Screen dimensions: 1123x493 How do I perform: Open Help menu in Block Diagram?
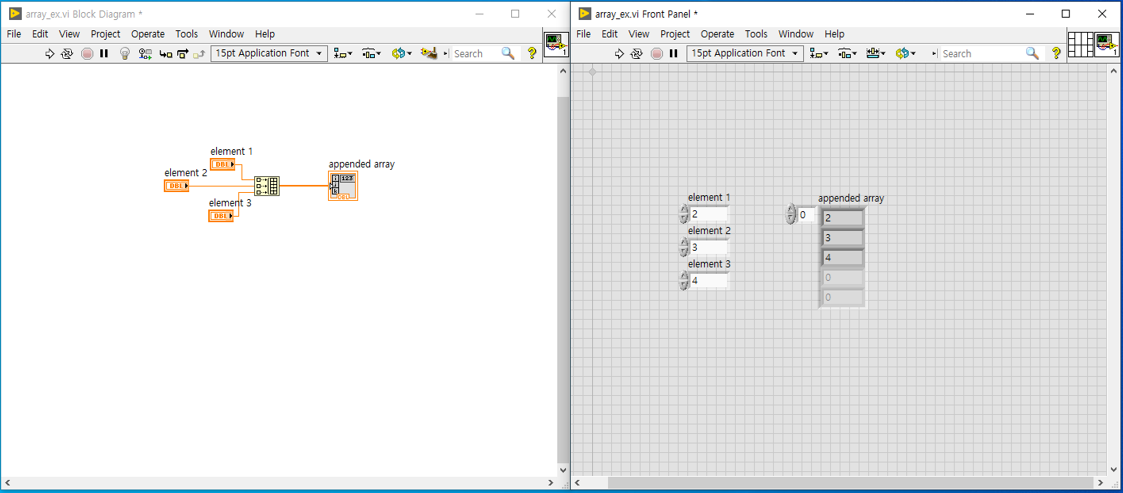click(265, 34)
